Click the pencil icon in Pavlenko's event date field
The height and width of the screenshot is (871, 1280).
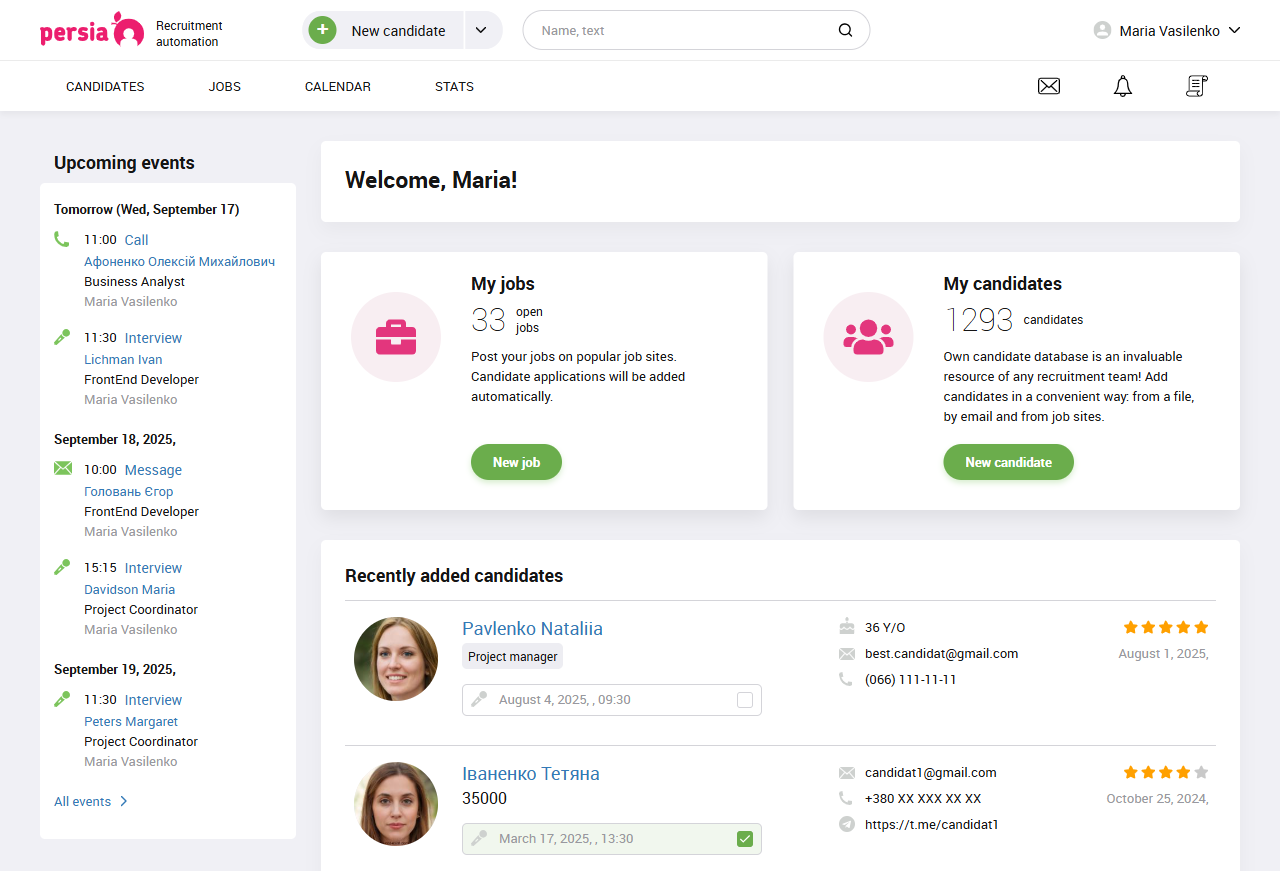pos(478,699)
